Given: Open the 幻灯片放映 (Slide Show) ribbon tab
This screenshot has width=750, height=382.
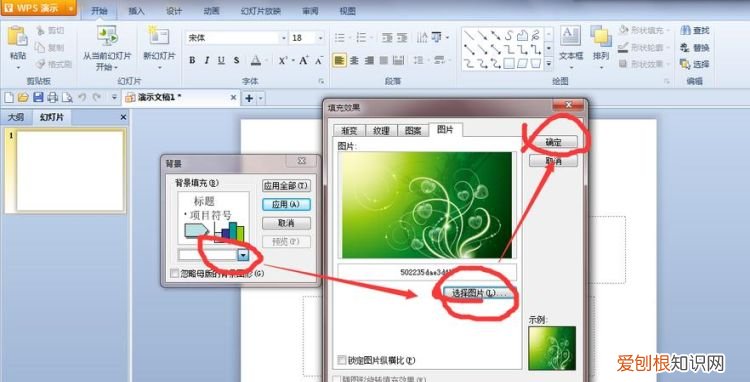Looking at the screenshot, I should pos(261,11).
